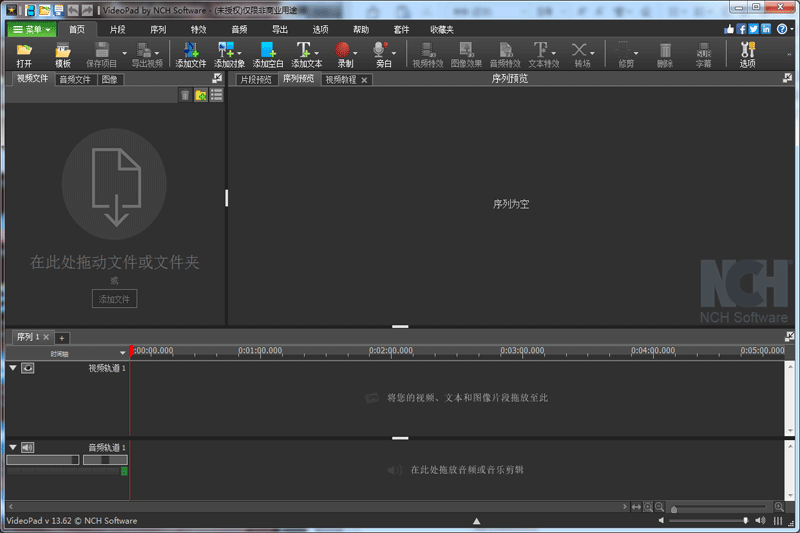Collapse 视频轨道 1 with its triangle
Screen dimensions: 800x533
click(13, 368)
